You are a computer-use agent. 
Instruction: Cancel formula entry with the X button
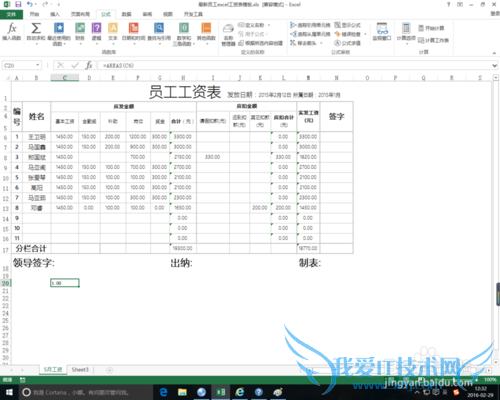60,65
